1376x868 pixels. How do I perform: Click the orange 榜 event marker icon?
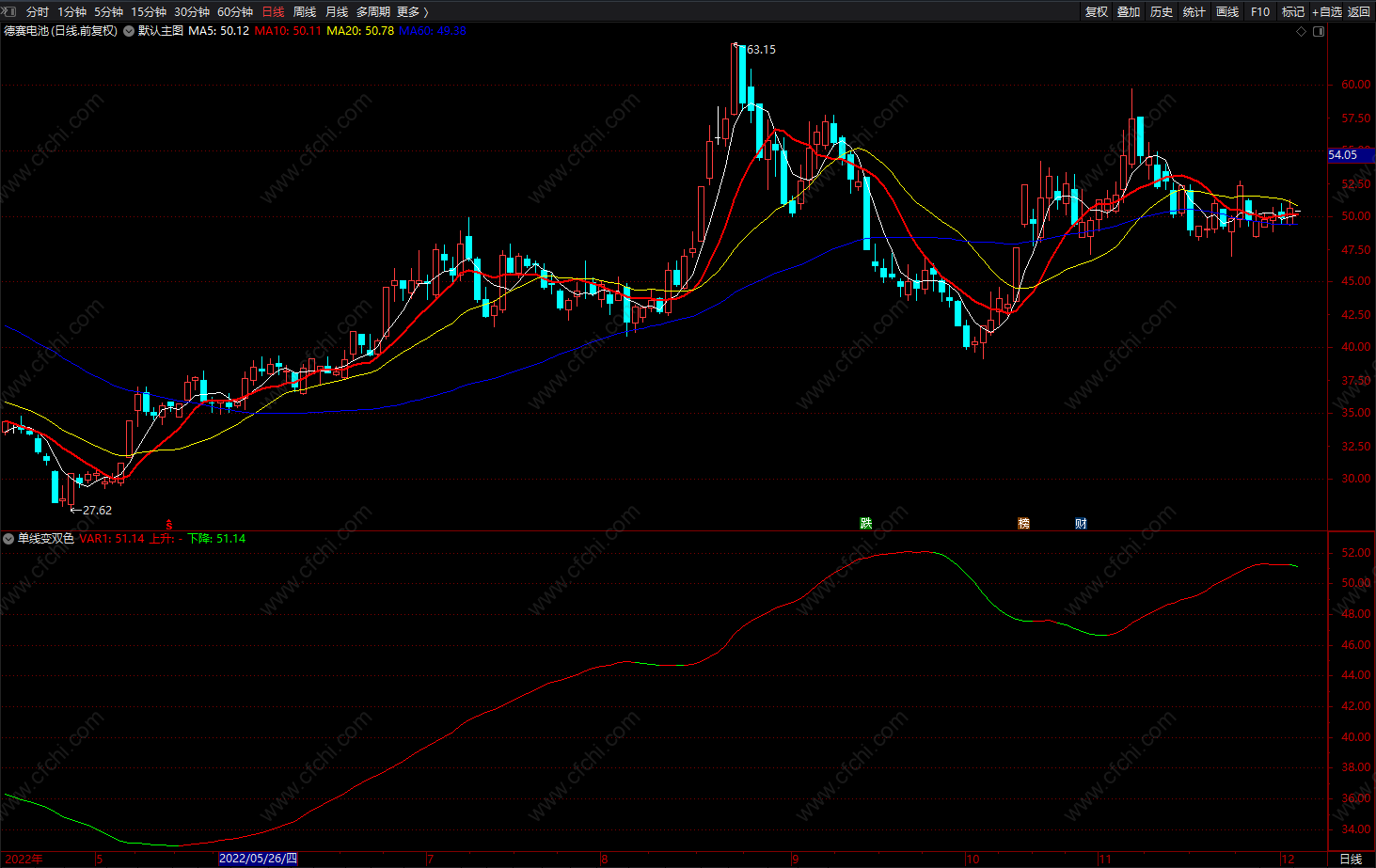pos(1023,524)
